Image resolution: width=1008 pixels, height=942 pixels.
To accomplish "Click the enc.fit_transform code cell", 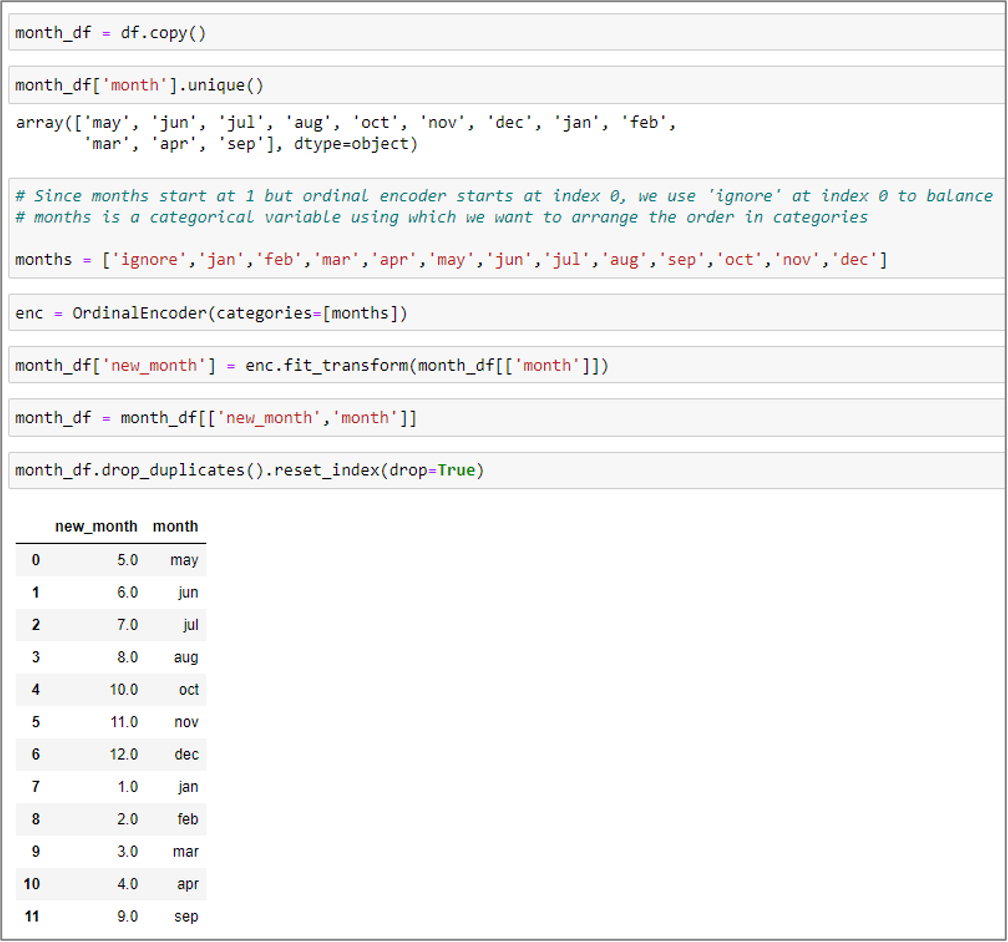I will tap(500, 365).
